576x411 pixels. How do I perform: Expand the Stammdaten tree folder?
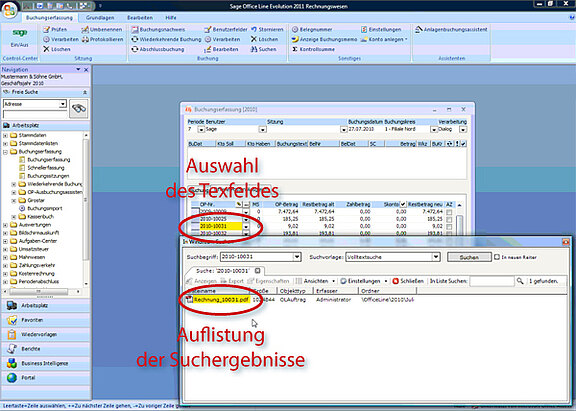[5, 136]
